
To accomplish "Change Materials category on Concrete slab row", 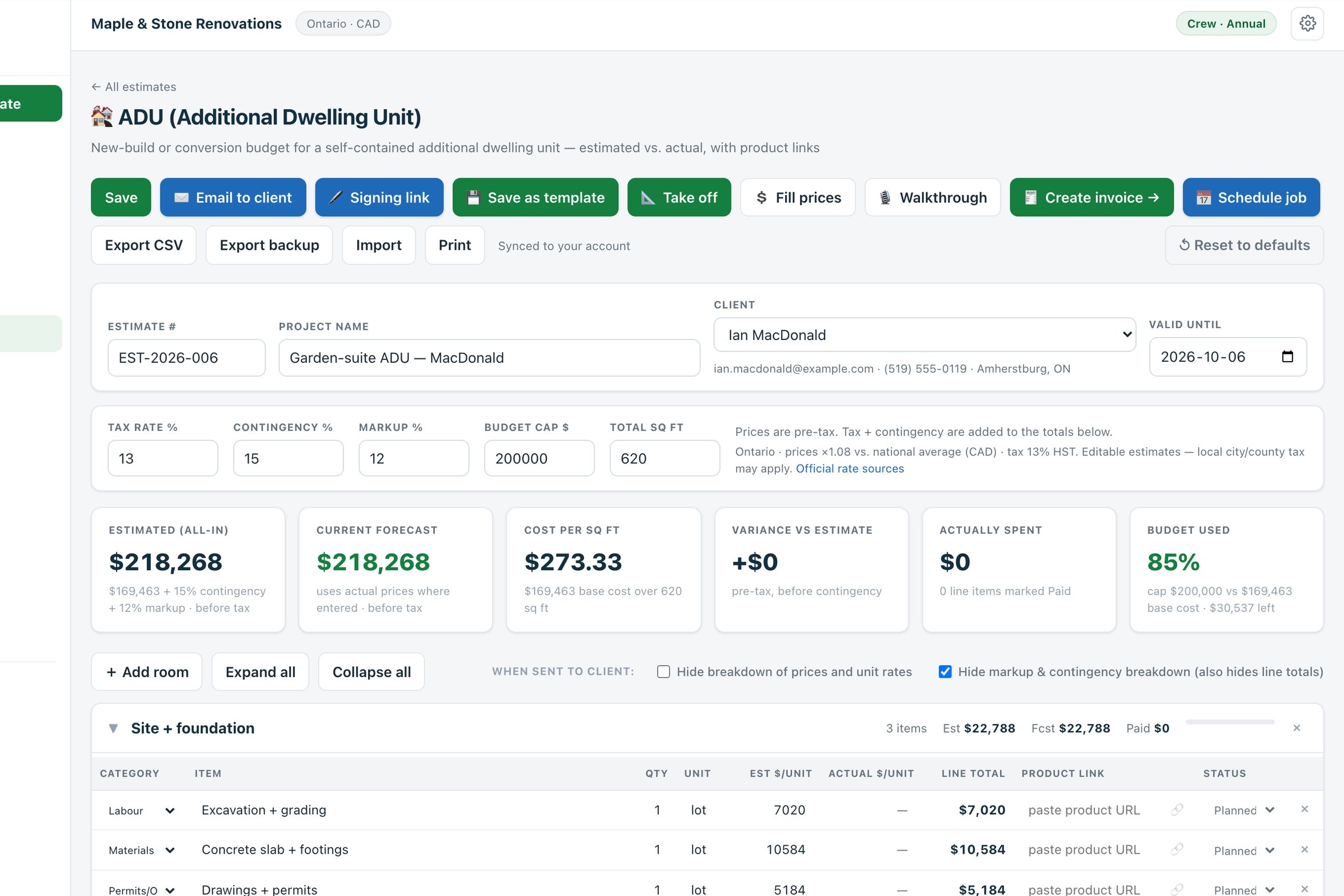I will 141,850.
